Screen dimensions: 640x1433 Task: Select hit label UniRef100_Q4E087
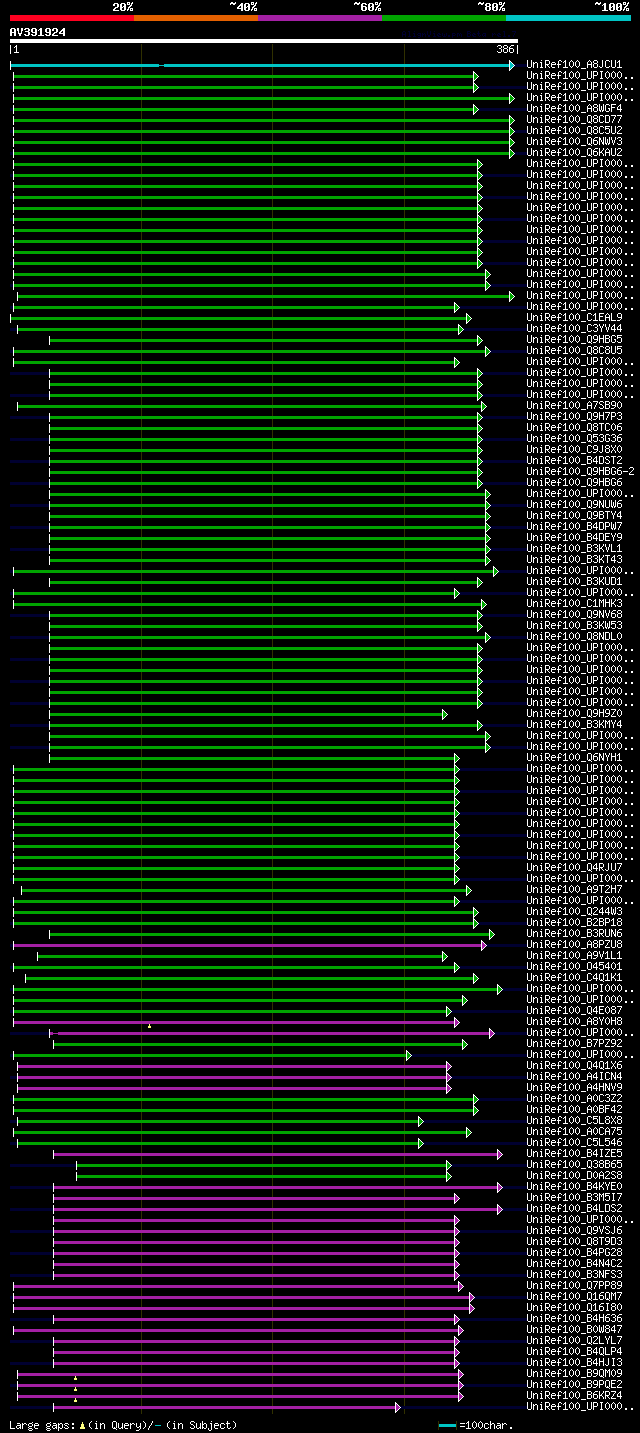coord(575,1011)
